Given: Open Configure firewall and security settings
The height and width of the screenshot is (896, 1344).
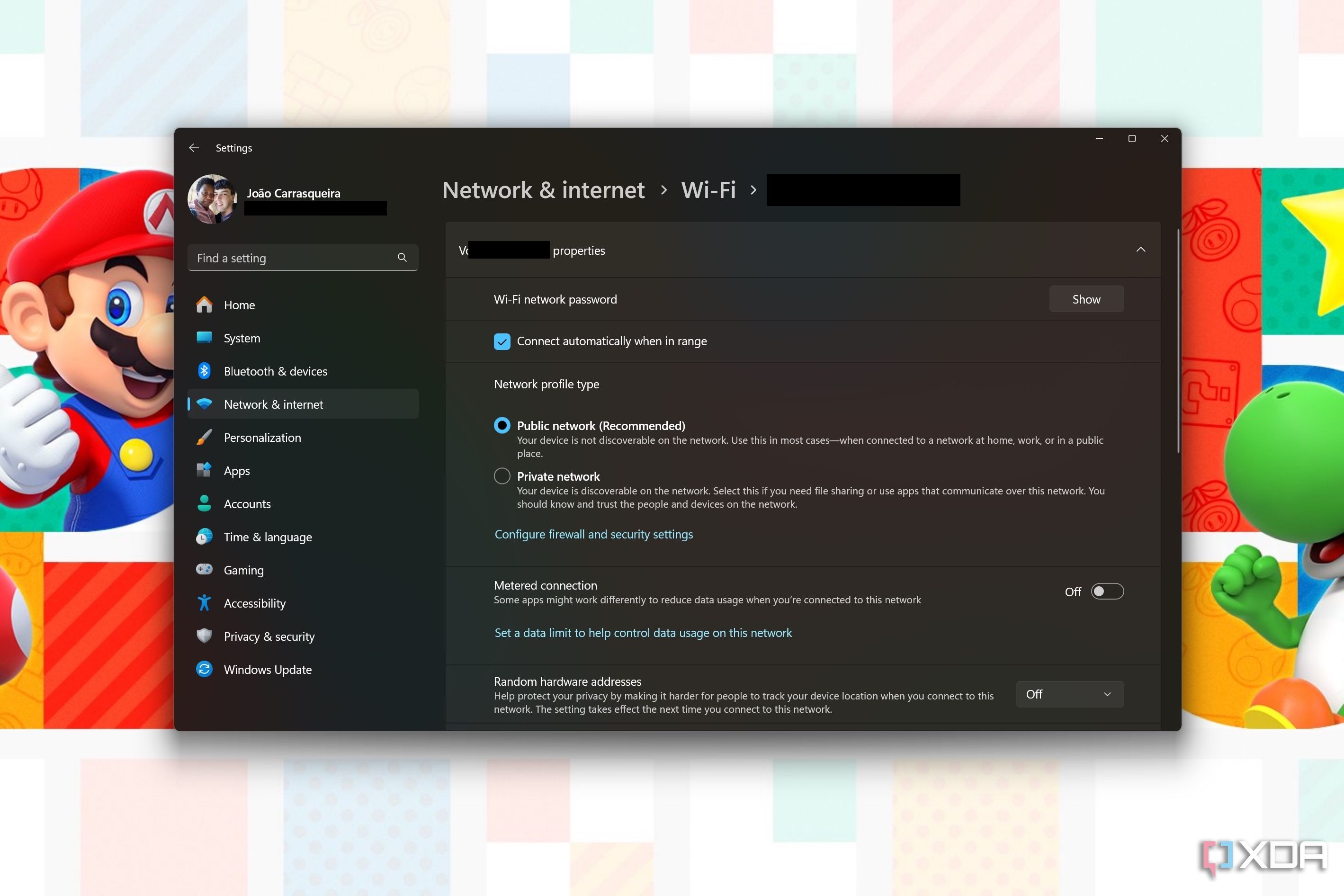Looking at the screenshot, I should click(593, 534).
